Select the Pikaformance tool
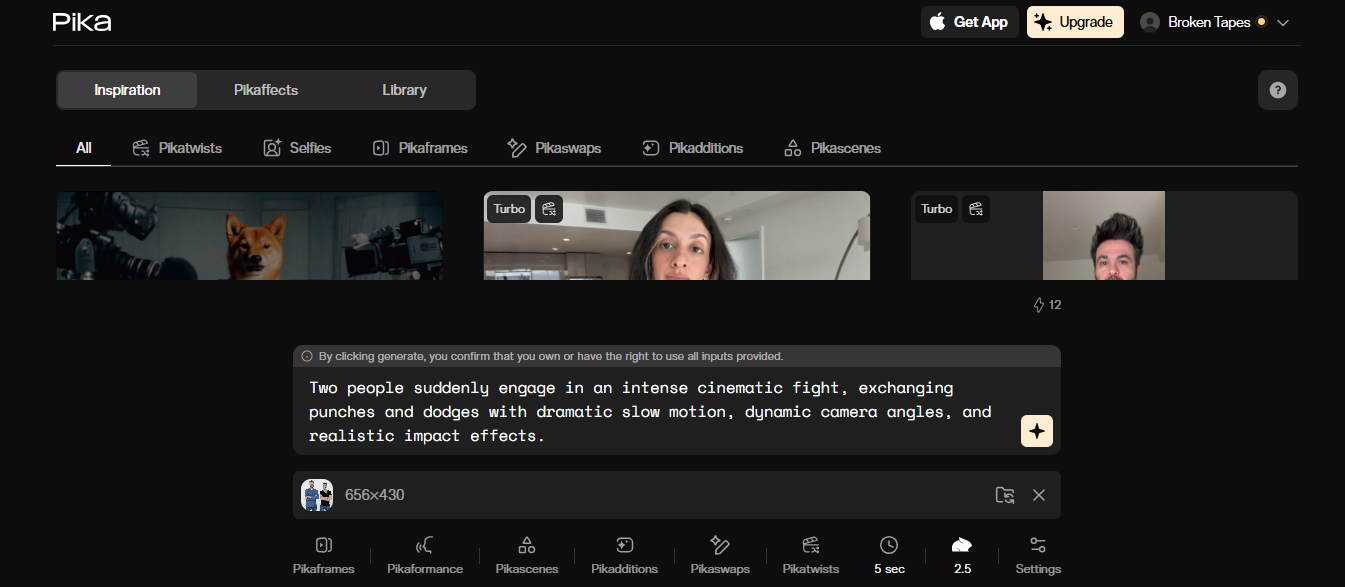Image resolution: width=1345 pixels, height=587 pixels. [x=425, y=556]
